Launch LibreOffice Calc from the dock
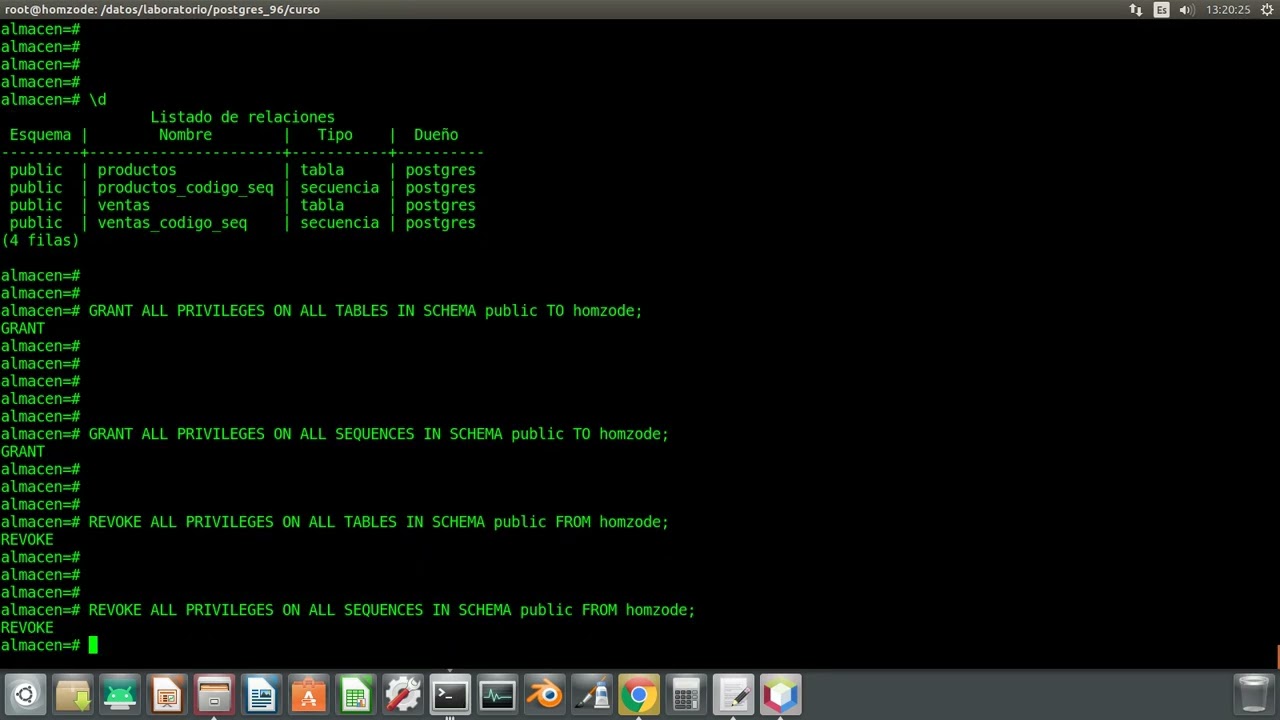Image resolution: width=1280 pixels, height=720 pixels. pyautogui.click(x=356, y=695)
